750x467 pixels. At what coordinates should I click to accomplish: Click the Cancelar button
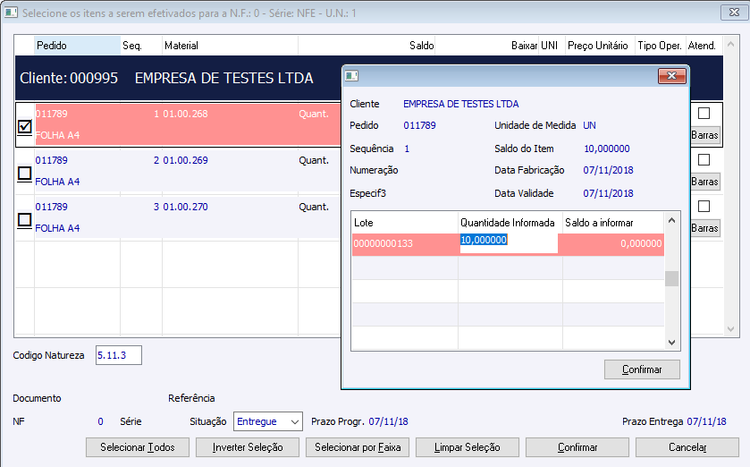[687, 447]
